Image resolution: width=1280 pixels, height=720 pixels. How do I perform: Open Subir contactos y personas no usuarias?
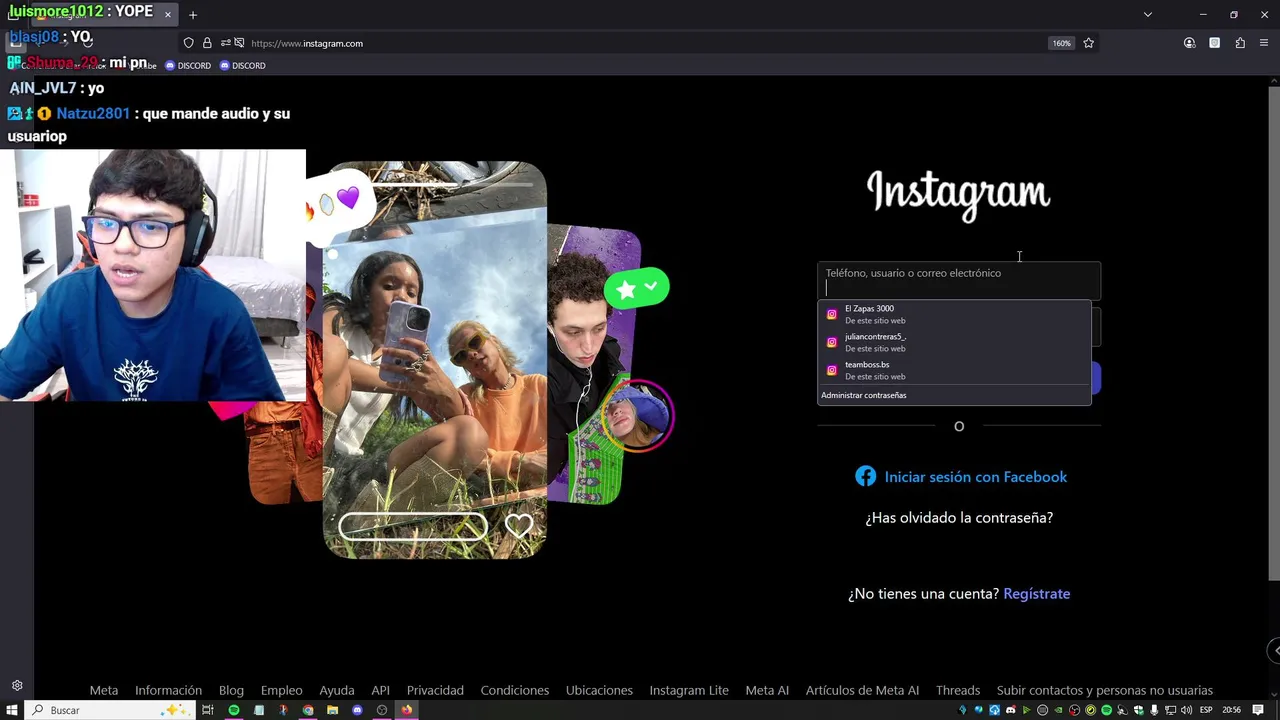tap(1105, 690)
